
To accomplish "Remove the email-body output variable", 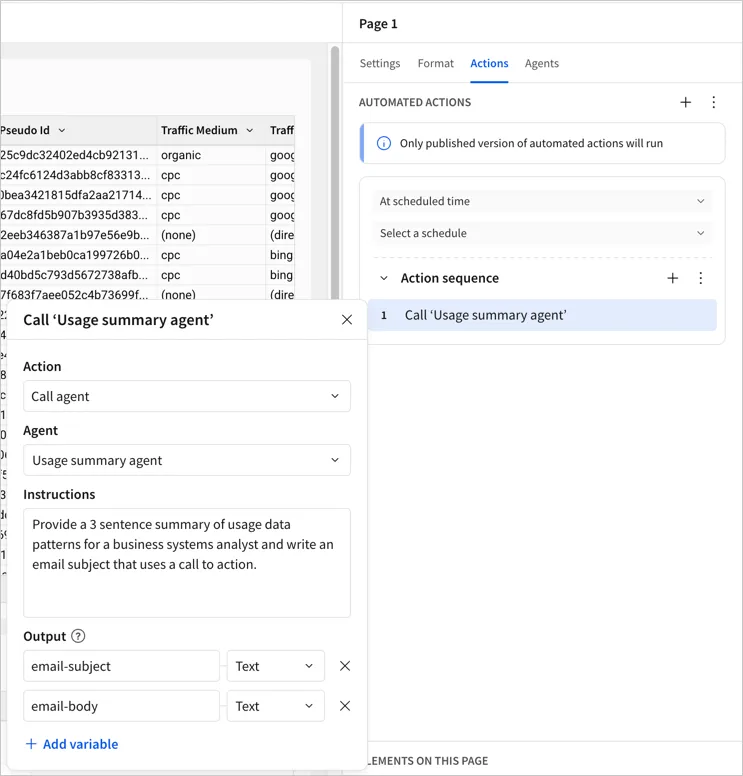I will click(345, 706).
